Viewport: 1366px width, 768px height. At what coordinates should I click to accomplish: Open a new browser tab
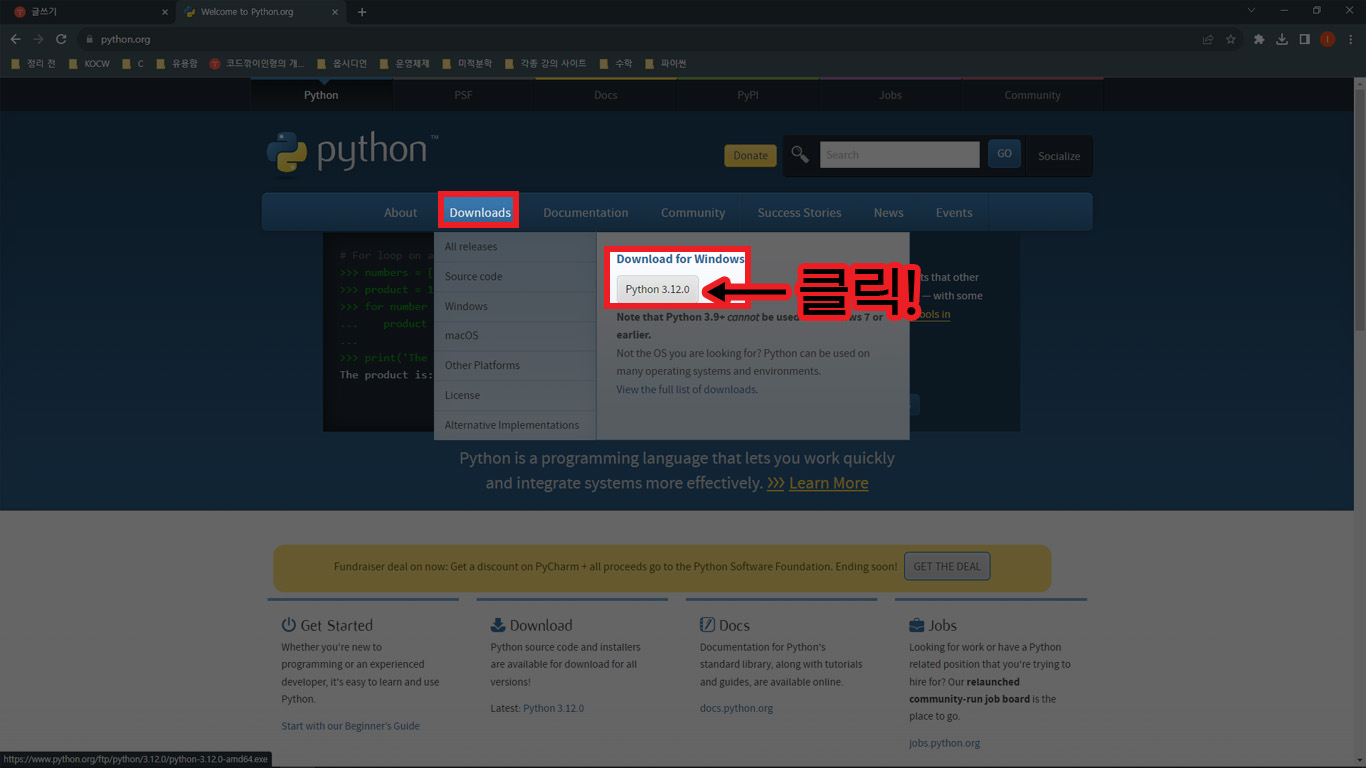coord(362,12)
